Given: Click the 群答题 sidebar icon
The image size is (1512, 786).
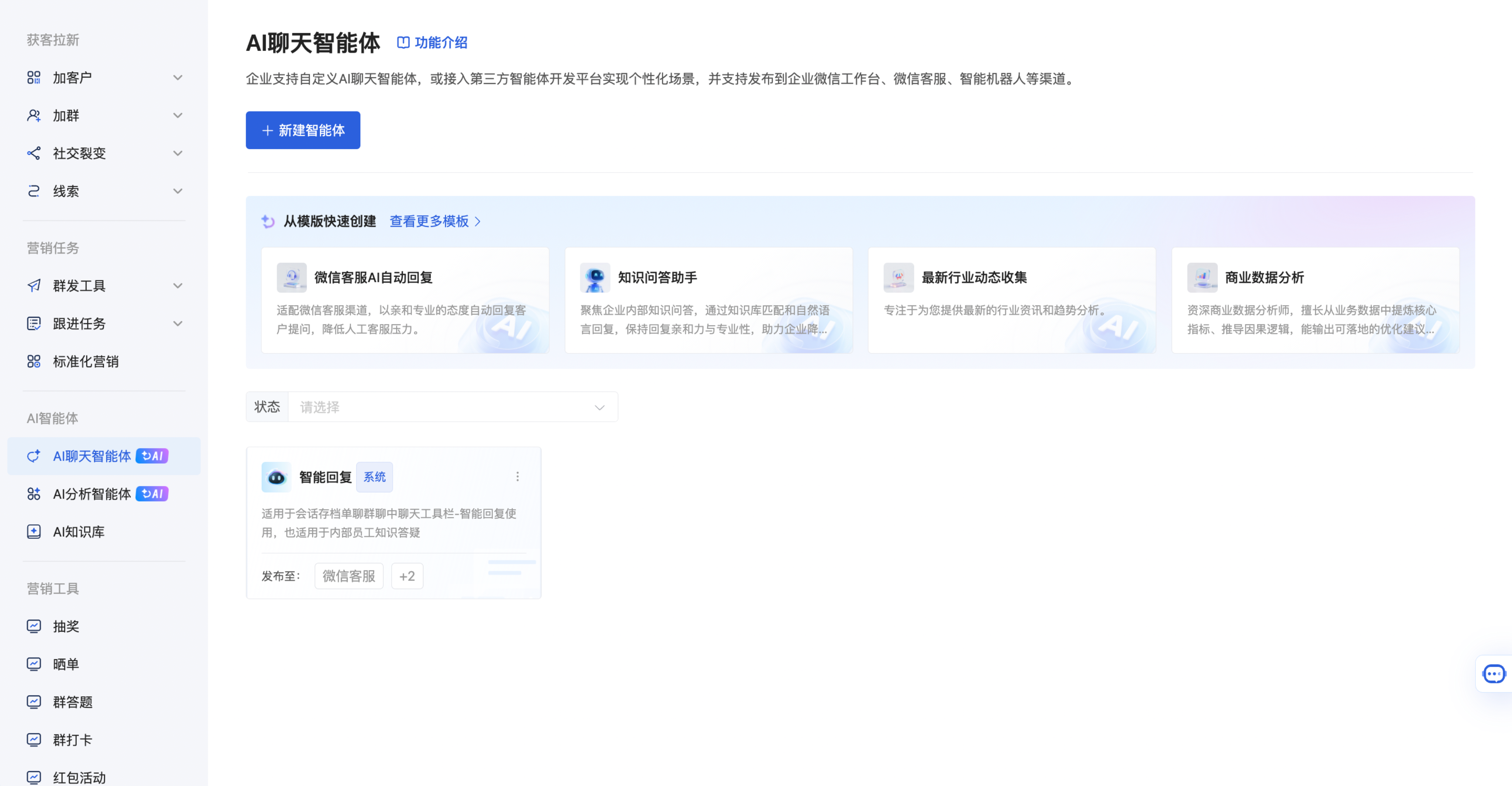Looking at the screenshot, I should click(34, 703).
